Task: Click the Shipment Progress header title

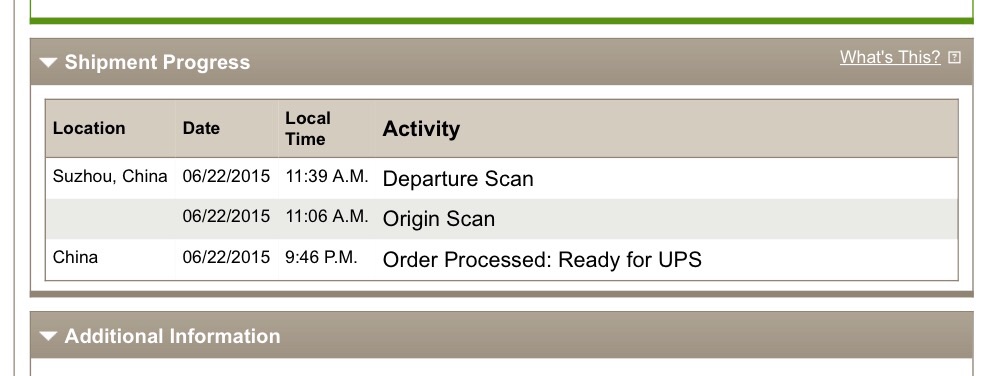Action: 157,62
